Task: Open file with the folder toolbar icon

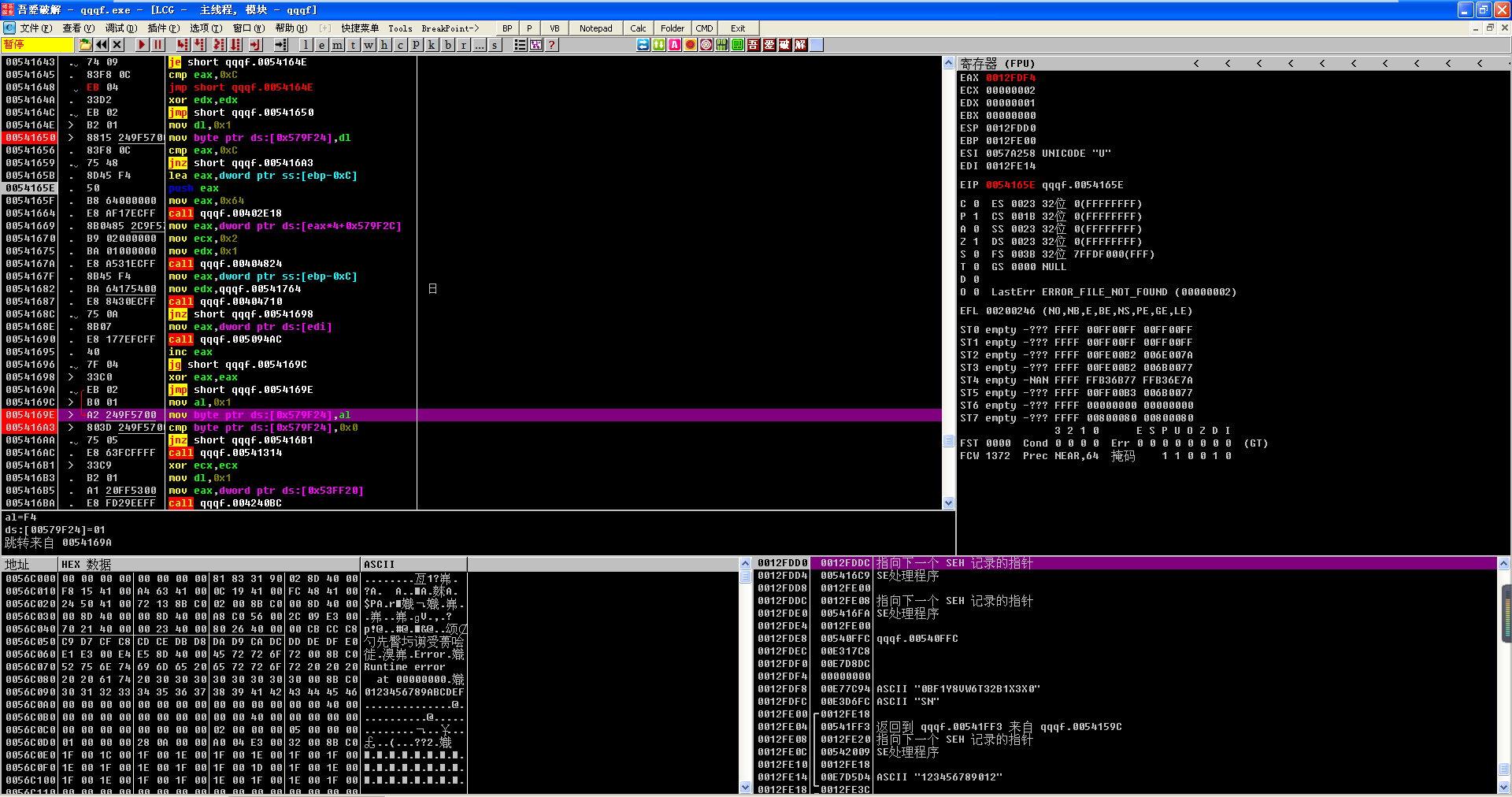Action: point(85,45)
